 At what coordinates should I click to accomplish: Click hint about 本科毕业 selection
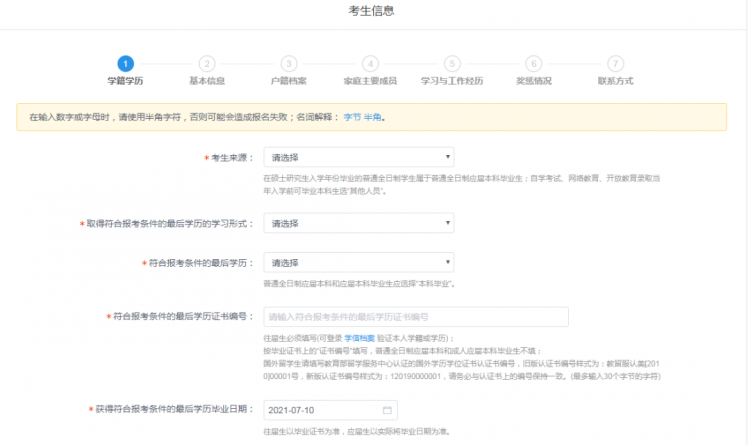pos(359,284)
